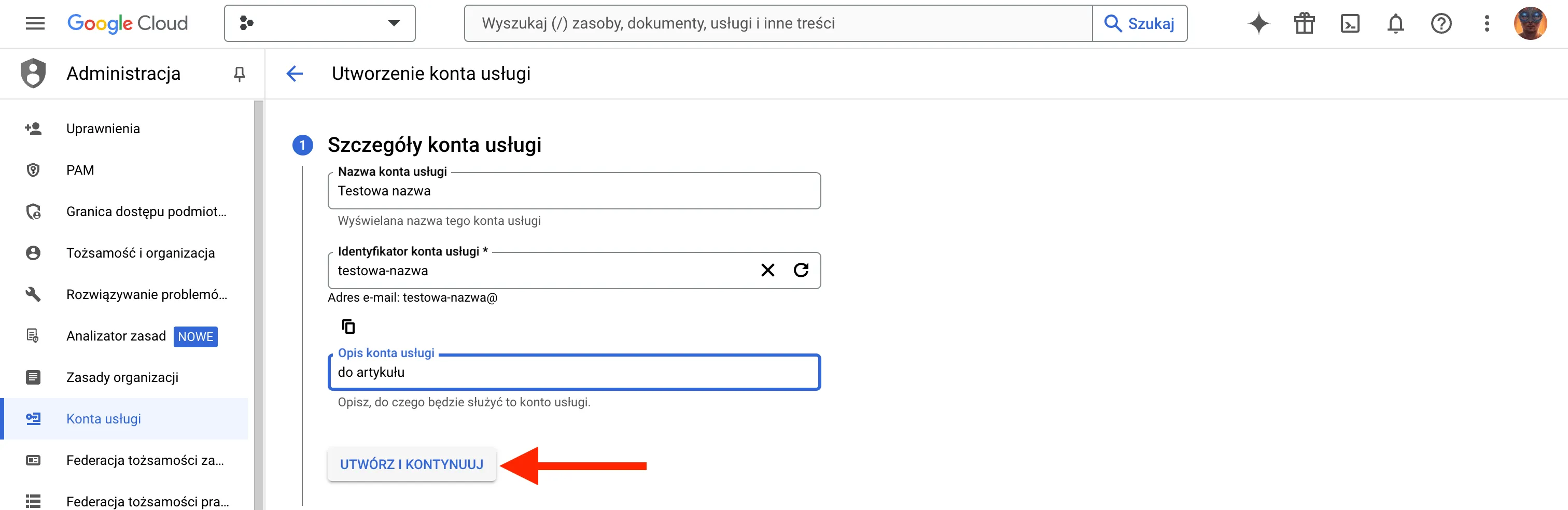Click the NOWE badge
This screenshot has width=1568, height=510.
(x=195, y=336)
